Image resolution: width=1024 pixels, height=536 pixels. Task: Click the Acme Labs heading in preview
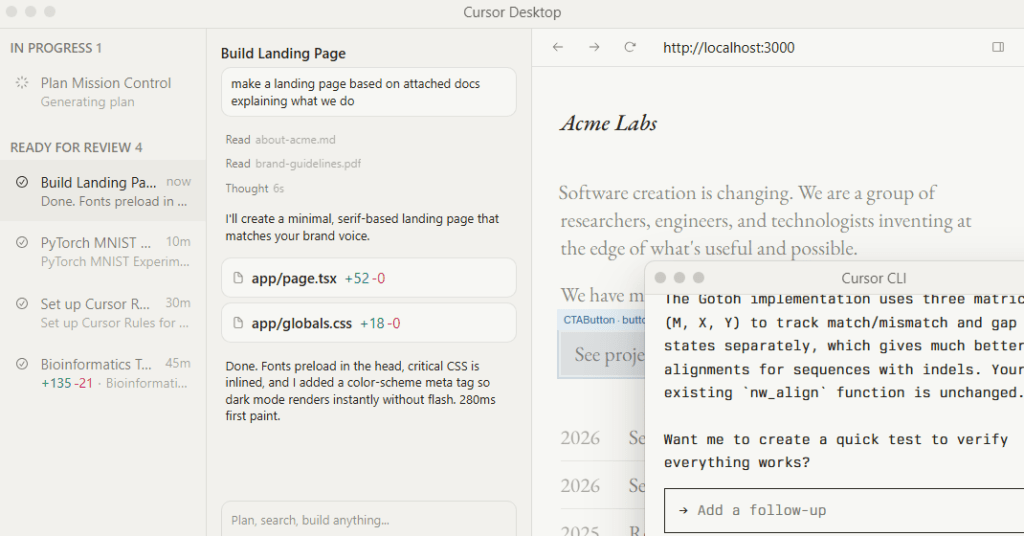point(609,123)
